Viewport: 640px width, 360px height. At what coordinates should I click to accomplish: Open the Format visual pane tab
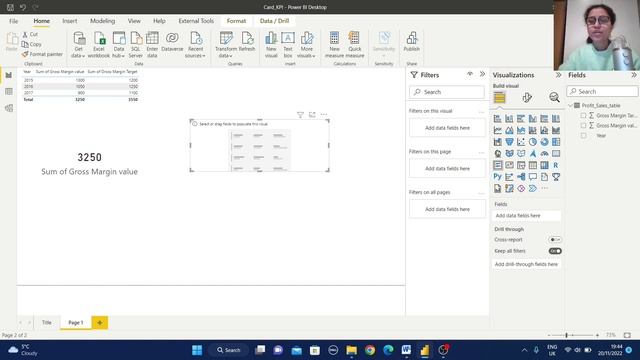527,97
